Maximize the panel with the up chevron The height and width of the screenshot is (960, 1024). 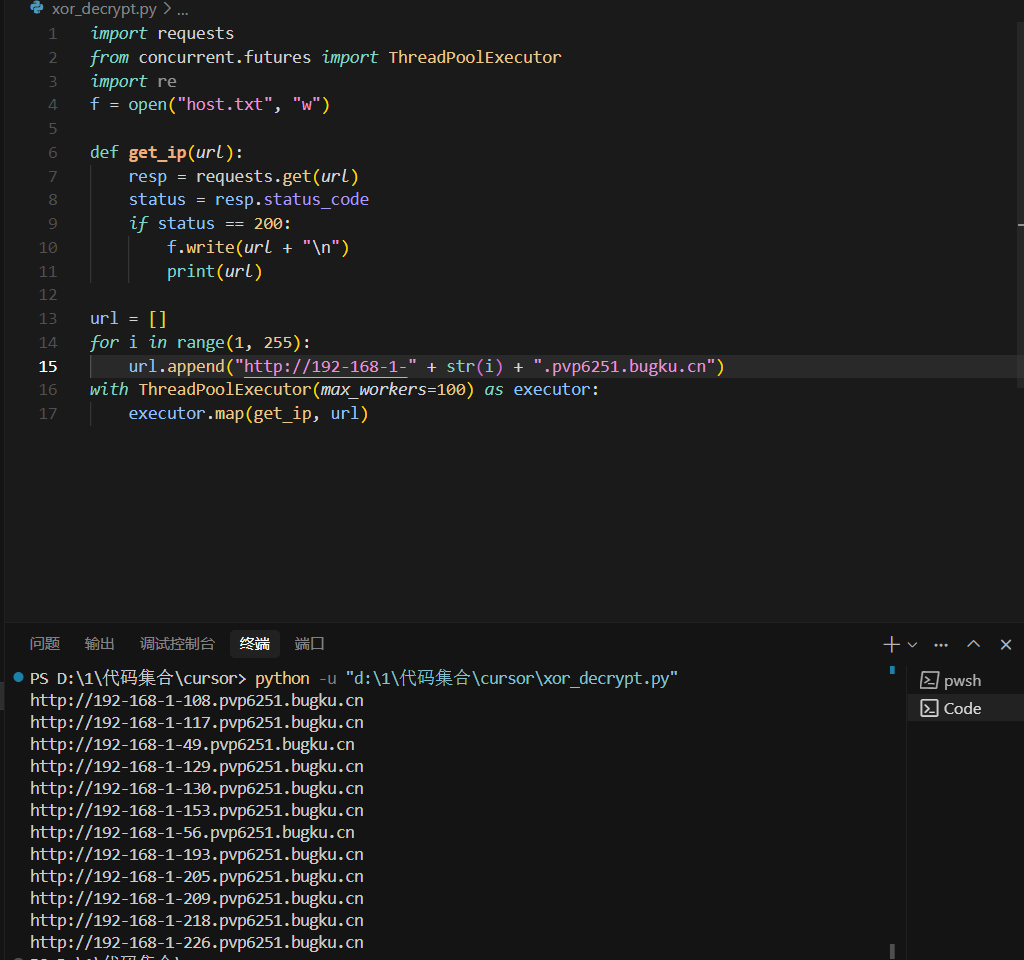[974, 645]
